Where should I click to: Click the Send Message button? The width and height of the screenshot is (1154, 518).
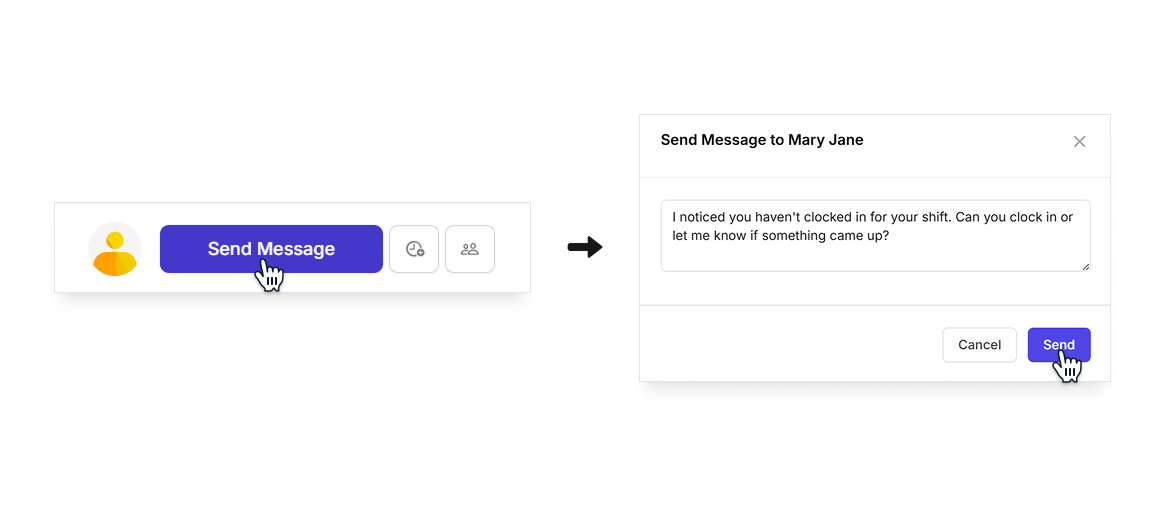271,249
